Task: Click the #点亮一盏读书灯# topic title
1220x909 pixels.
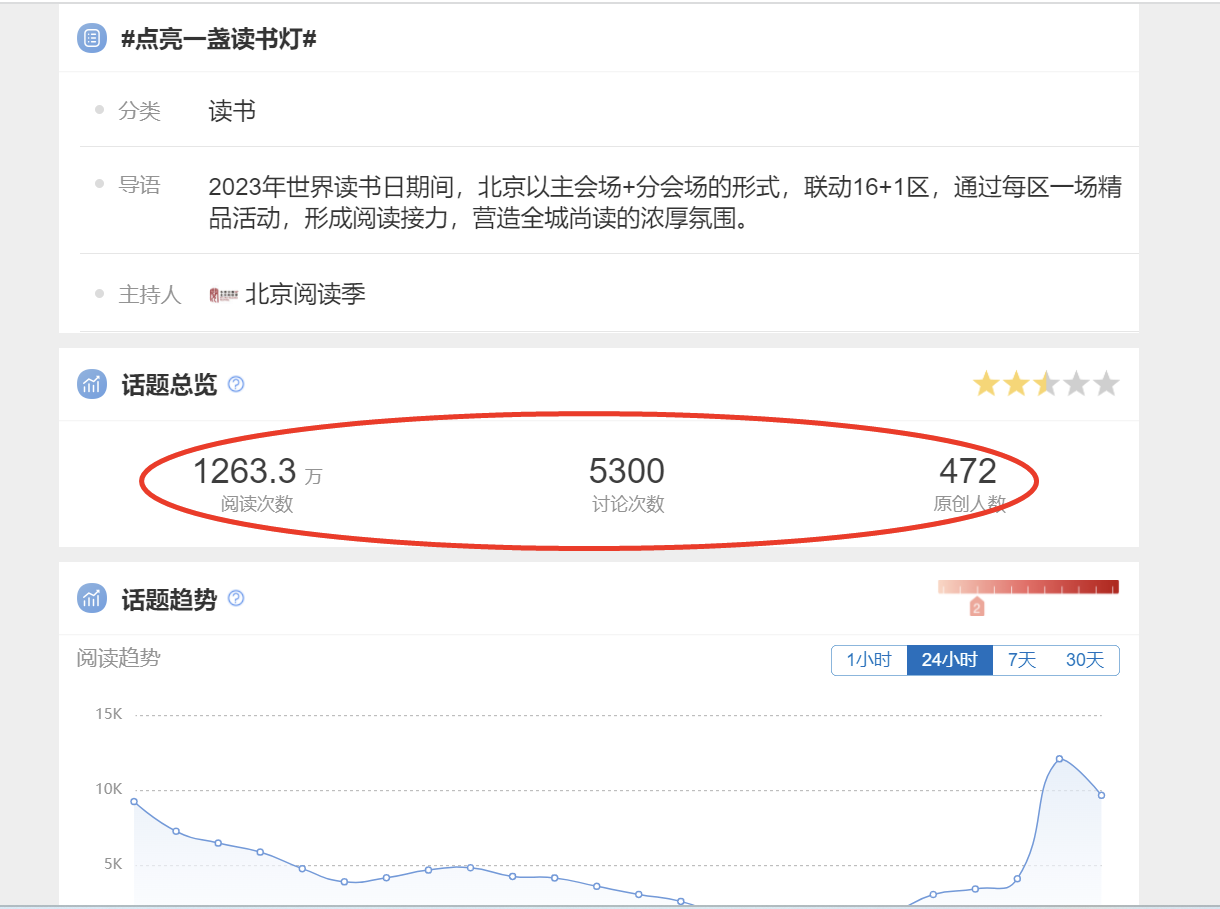Action: [218, 40]
